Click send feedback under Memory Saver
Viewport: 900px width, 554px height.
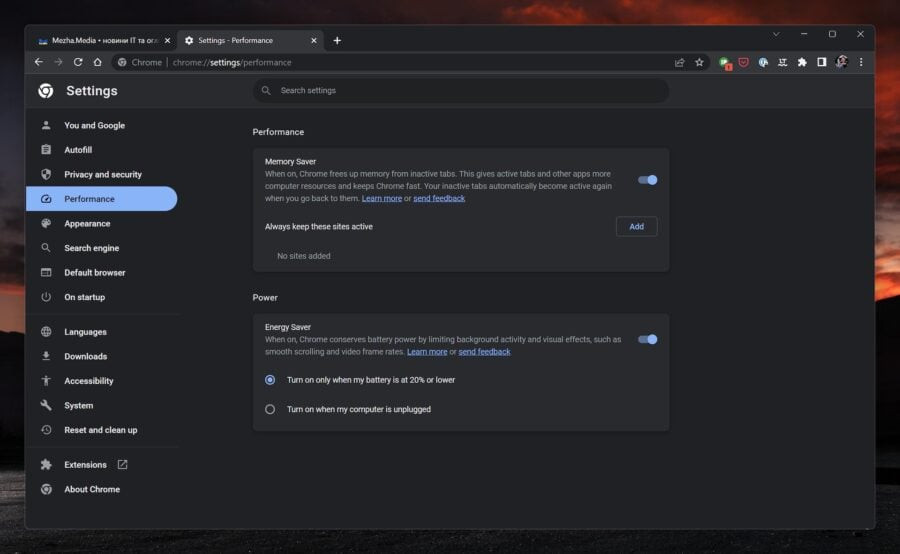pos(439,198)
